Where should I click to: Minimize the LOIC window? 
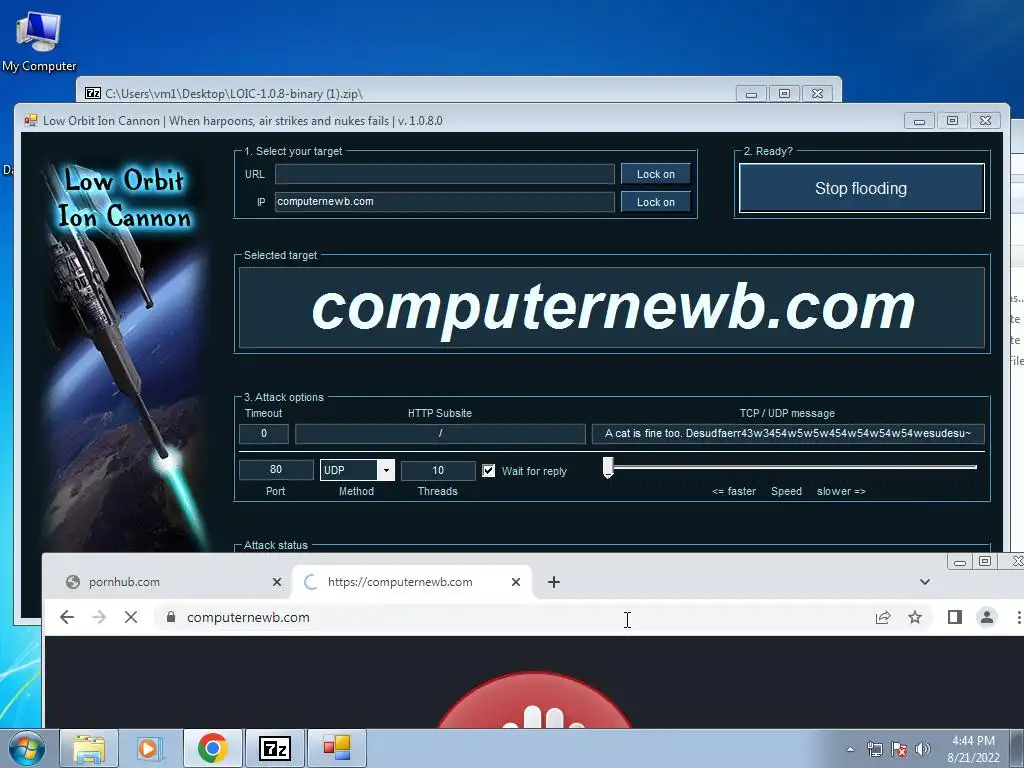(x=920, y=121)
